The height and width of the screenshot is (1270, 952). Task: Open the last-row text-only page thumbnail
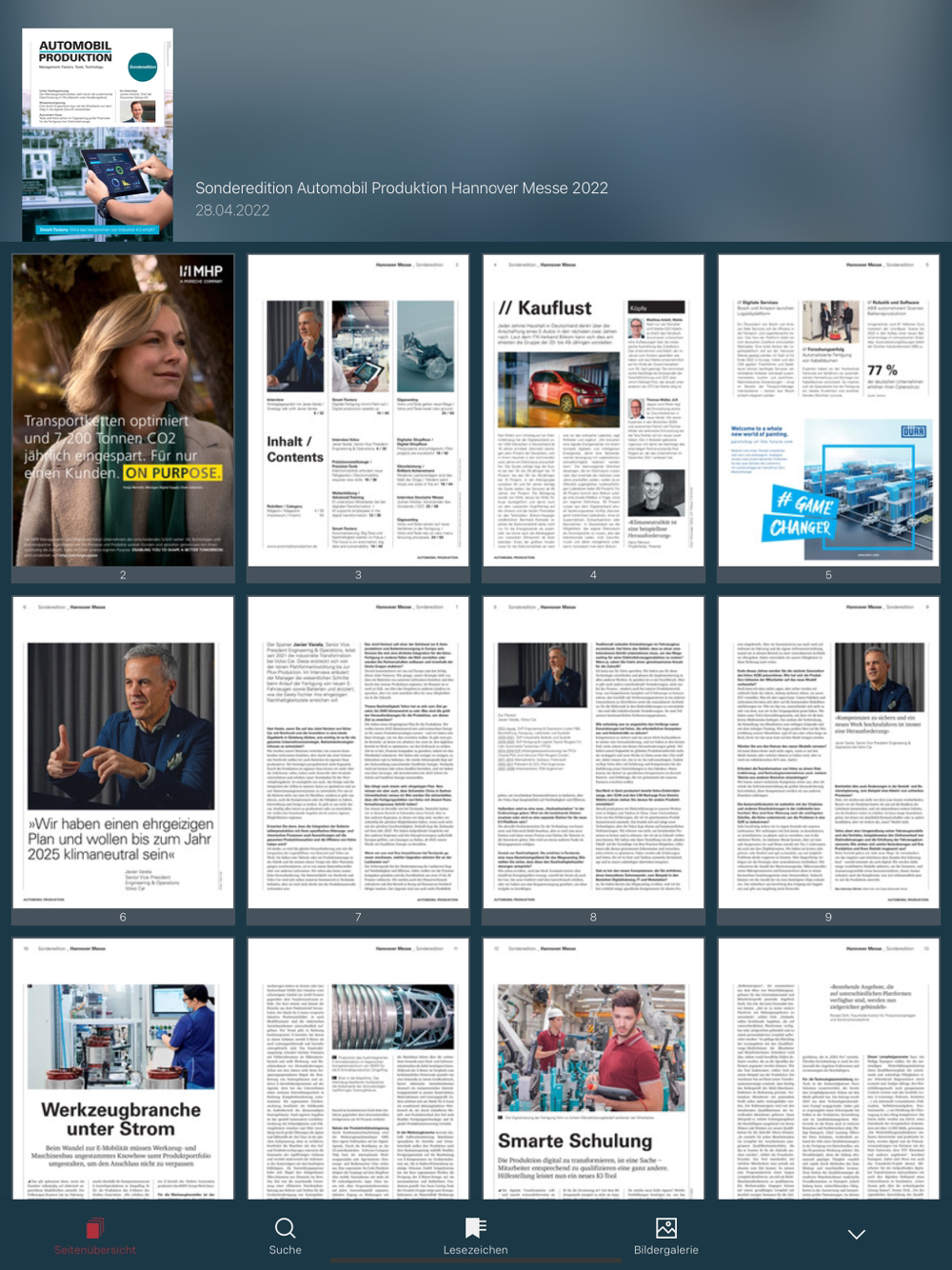[x=828, y=1068]
